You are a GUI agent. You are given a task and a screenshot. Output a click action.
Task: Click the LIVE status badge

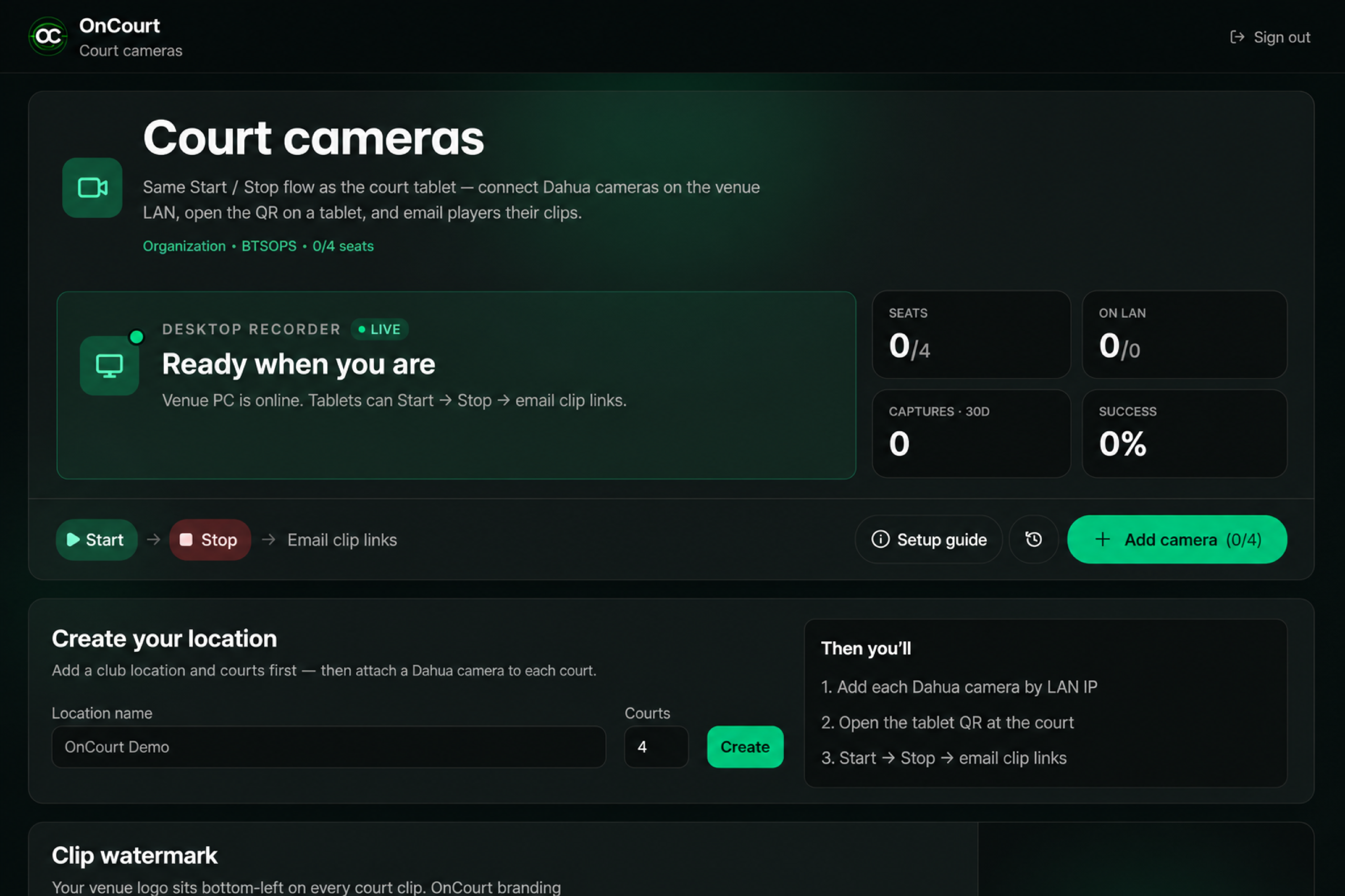[379, 329]
